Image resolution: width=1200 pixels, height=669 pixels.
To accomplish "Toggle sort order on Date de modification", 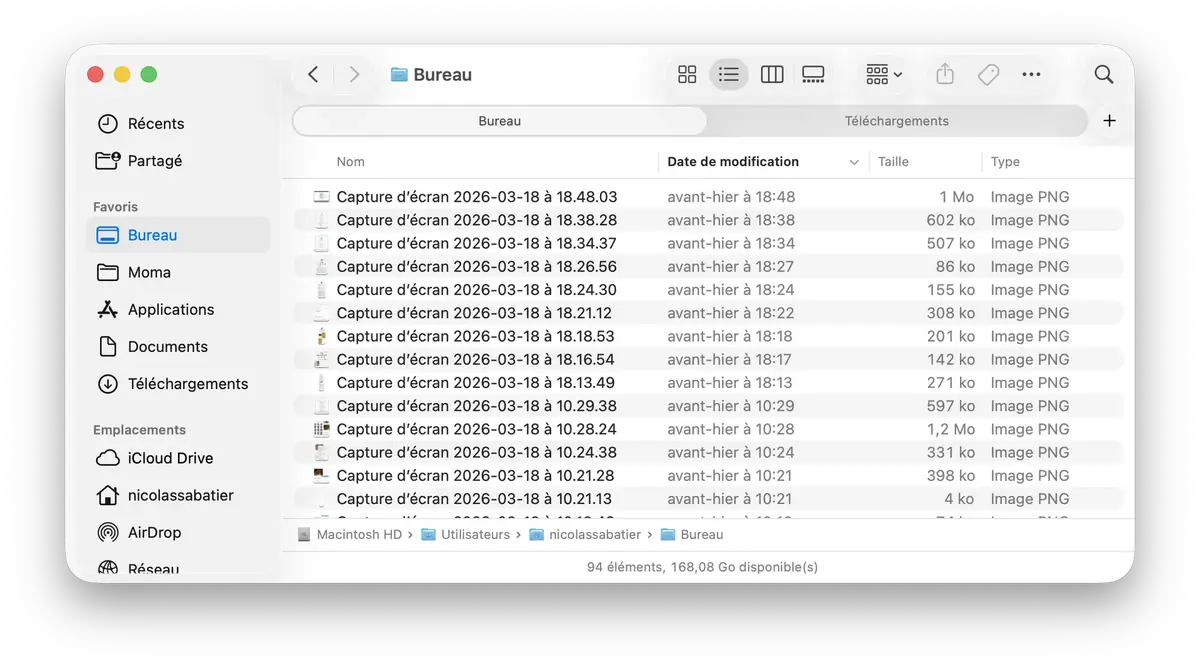I will pyautogui.click(x=732, y=161).
